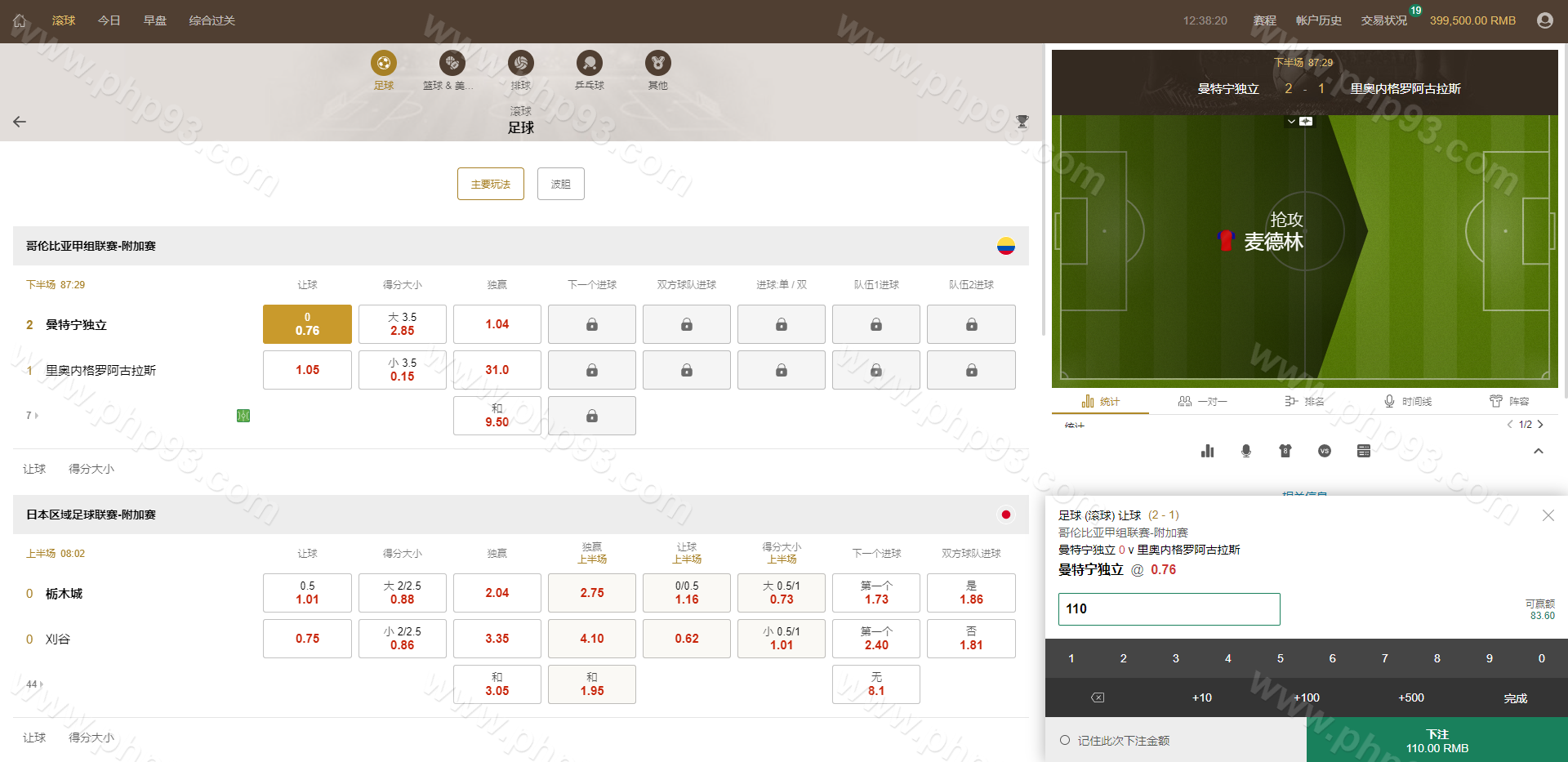Open the green live pitch tracker icon

click(243, 416)
